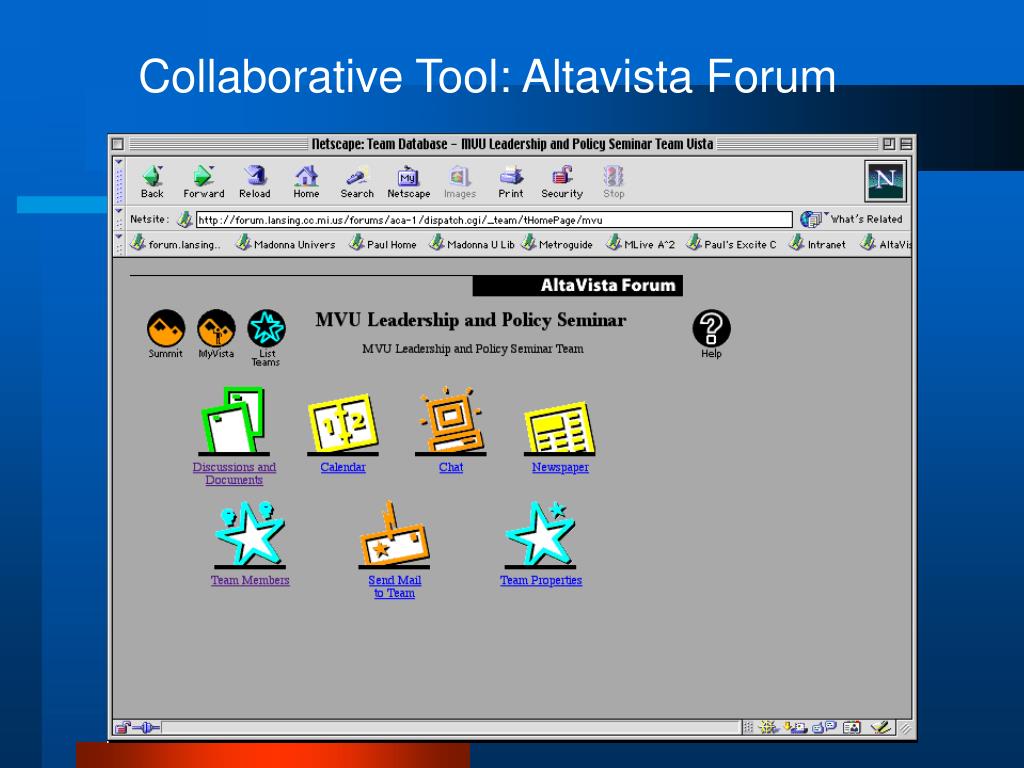Collapse the personal toolbar with its tab
The height and width of the screenshot is (768, 1024).
point(119,244)
